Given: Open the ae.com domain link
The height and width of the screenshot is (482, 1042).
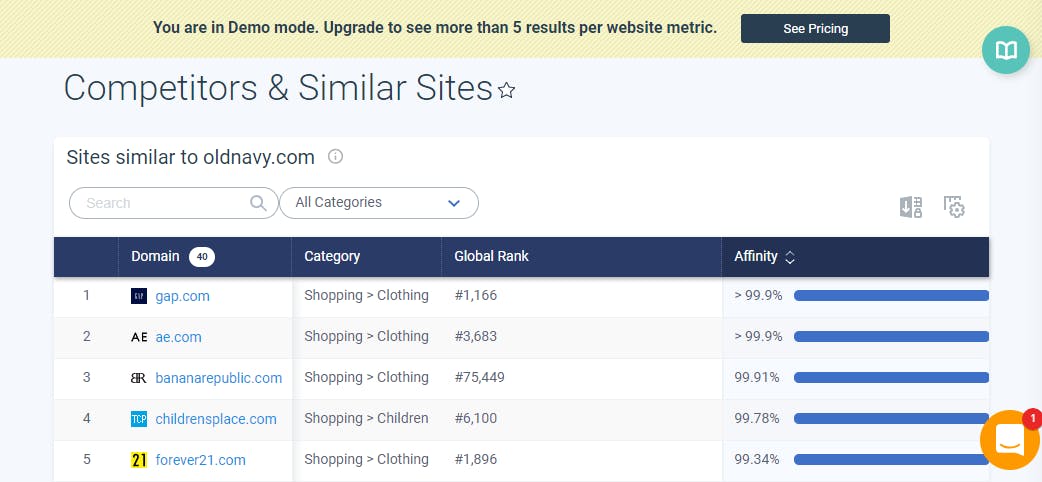Looking at the screenshot, I should pos(178,337).
